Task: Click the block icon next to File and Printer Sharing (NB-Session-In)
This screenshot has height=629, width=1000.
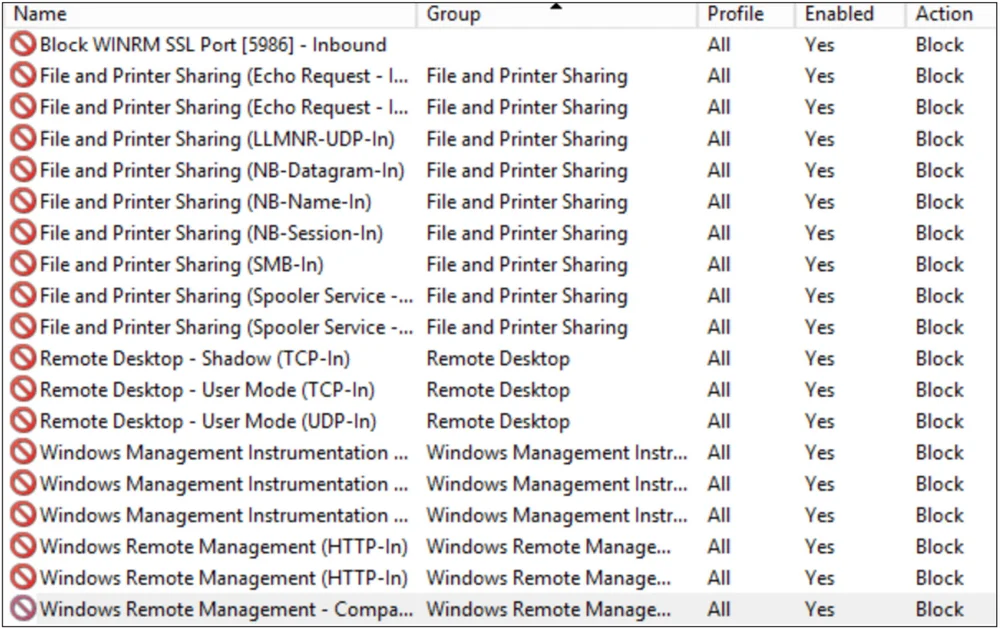Action: pos(24,233)
